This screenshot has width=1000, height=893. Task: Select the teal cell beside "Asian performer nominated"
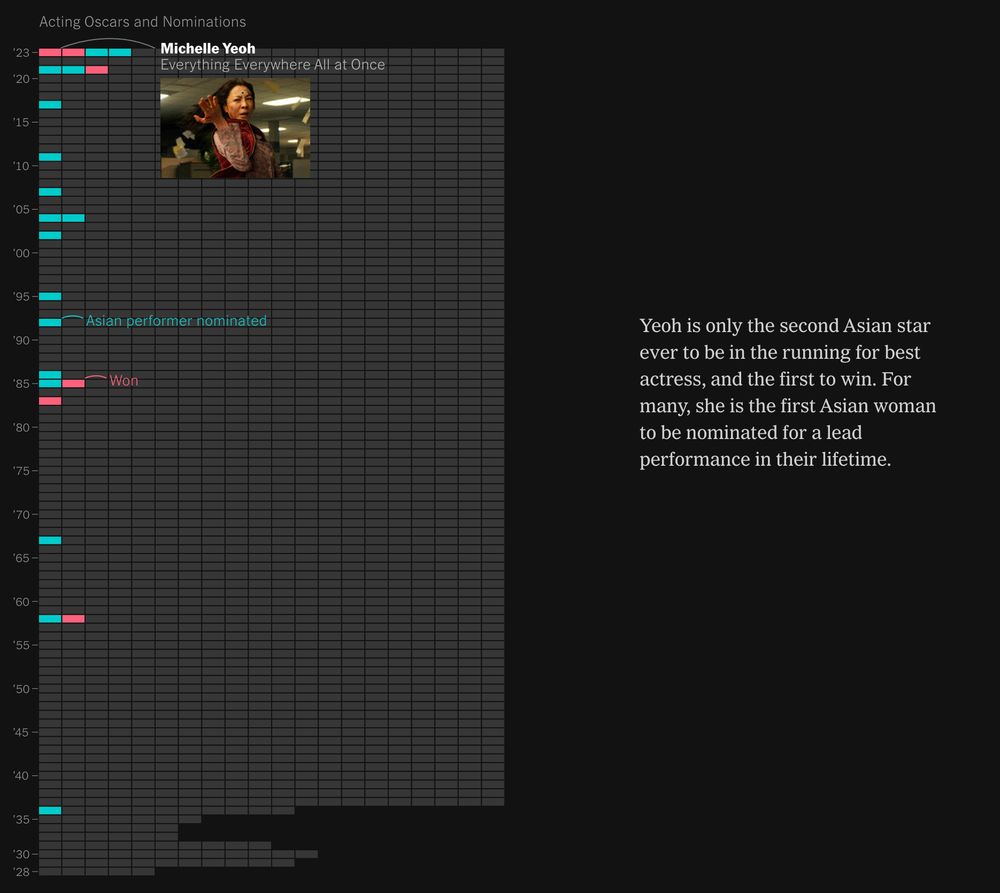click(50, 323)
